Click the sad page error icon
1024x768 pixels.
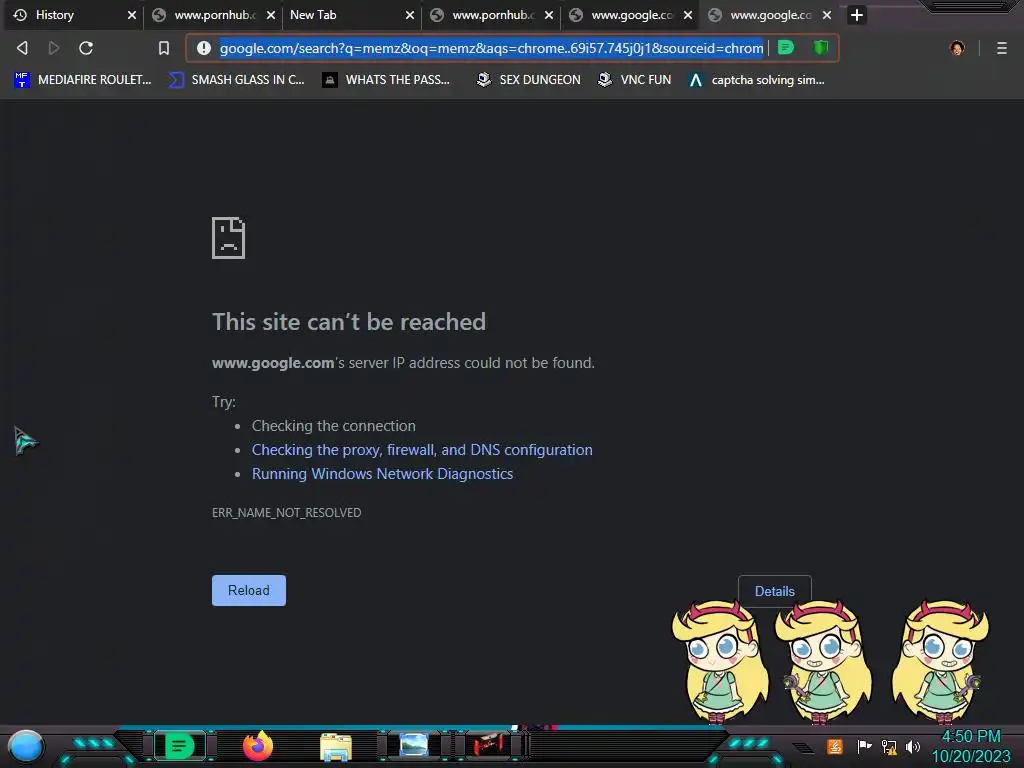(229, 238)
